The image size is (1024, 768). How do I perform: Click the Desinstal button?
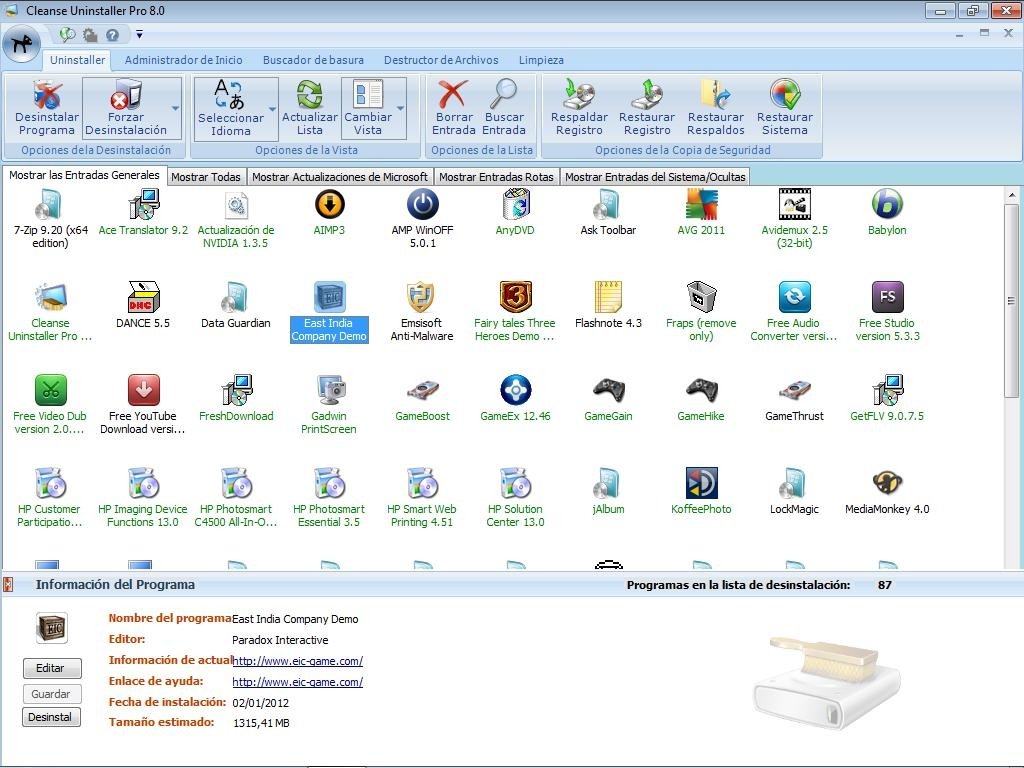(51, 717)
